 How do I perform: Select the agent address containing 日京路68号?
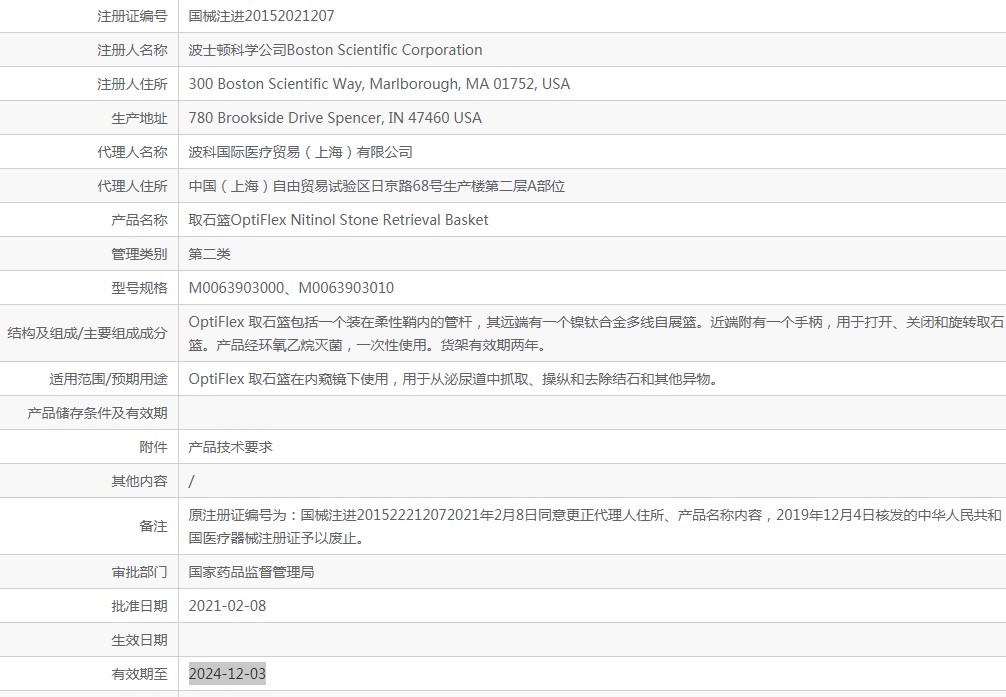[x=377, y=186]
